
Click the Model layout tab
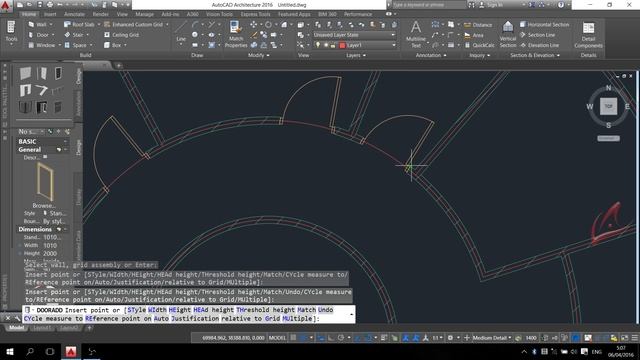(16, 328)
